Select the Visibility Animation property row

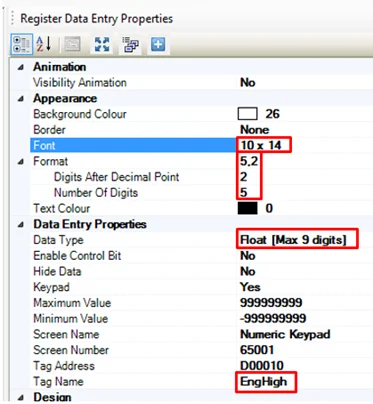(201, 83)
